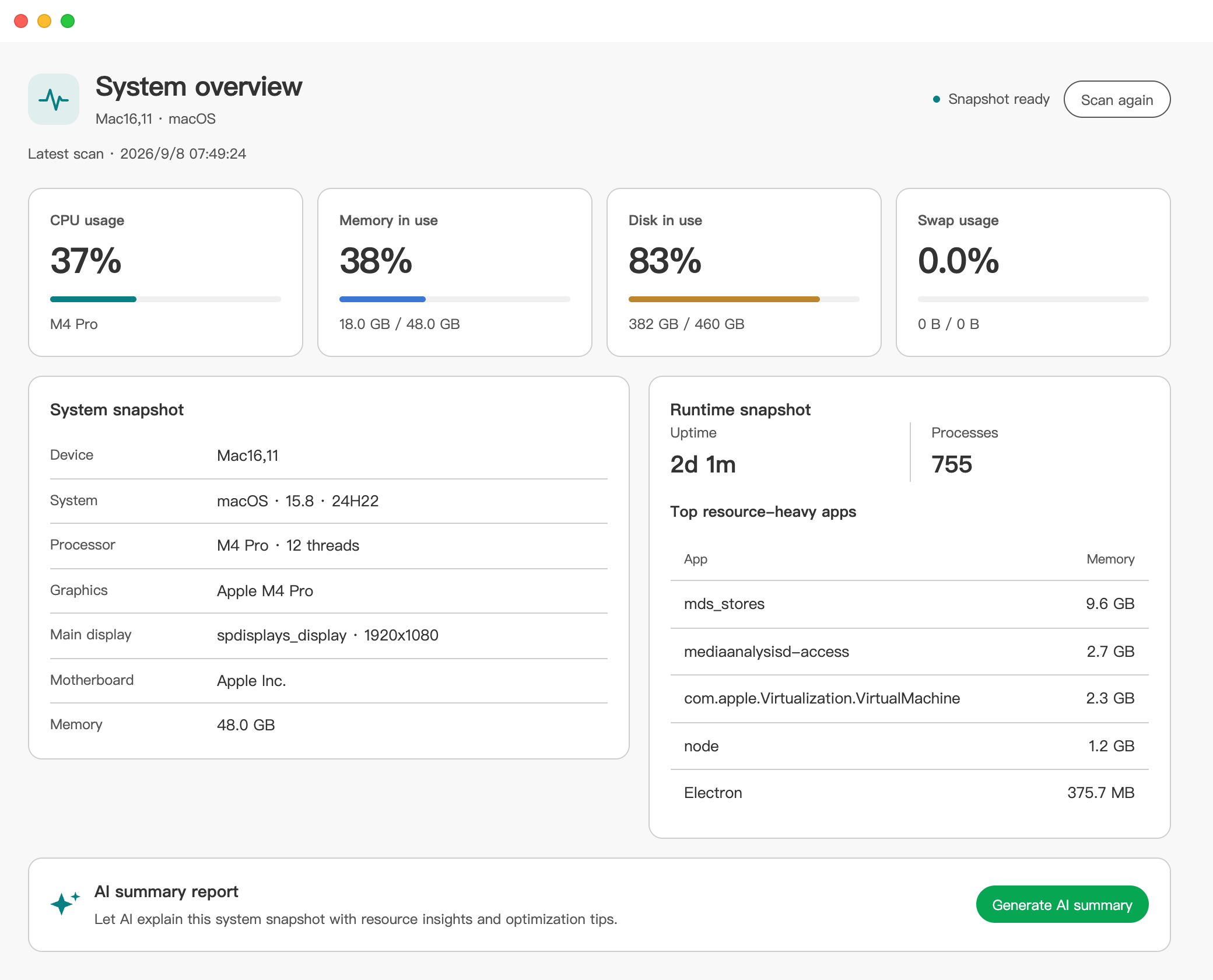Click the AI summary report title

click(x=166, y=892)
